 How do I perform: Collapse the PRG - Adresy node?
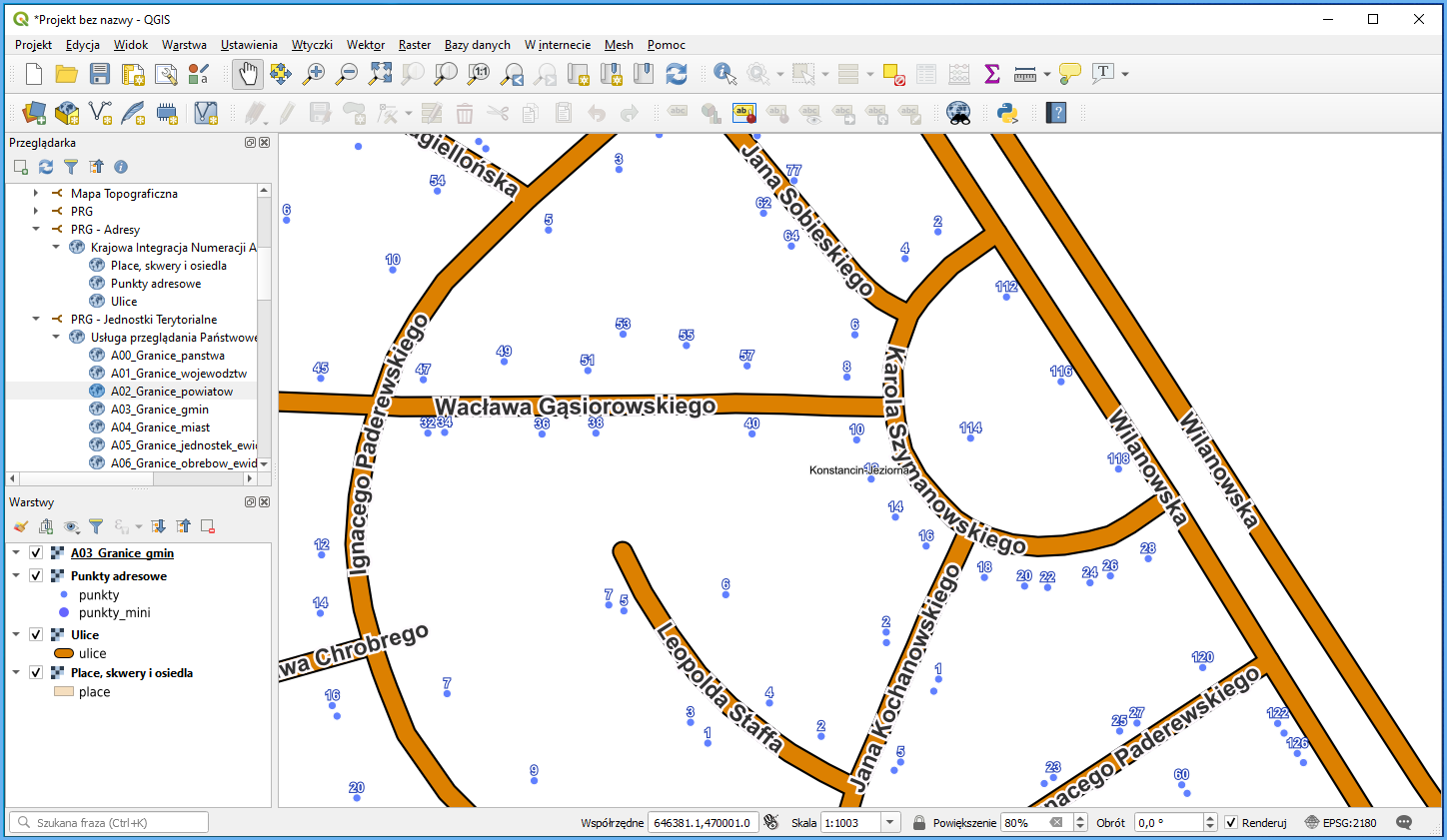[36, 230]
